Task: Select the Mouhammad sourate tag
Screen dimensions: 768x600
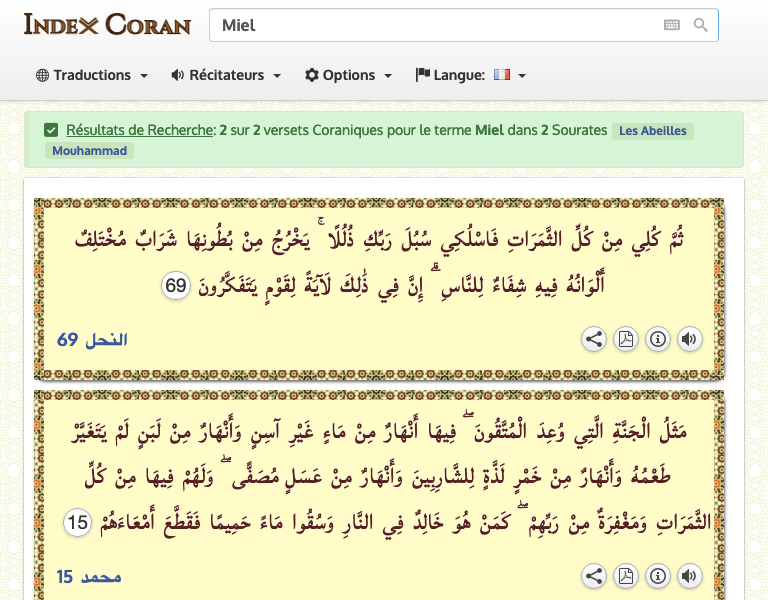Action: point(90,150)
